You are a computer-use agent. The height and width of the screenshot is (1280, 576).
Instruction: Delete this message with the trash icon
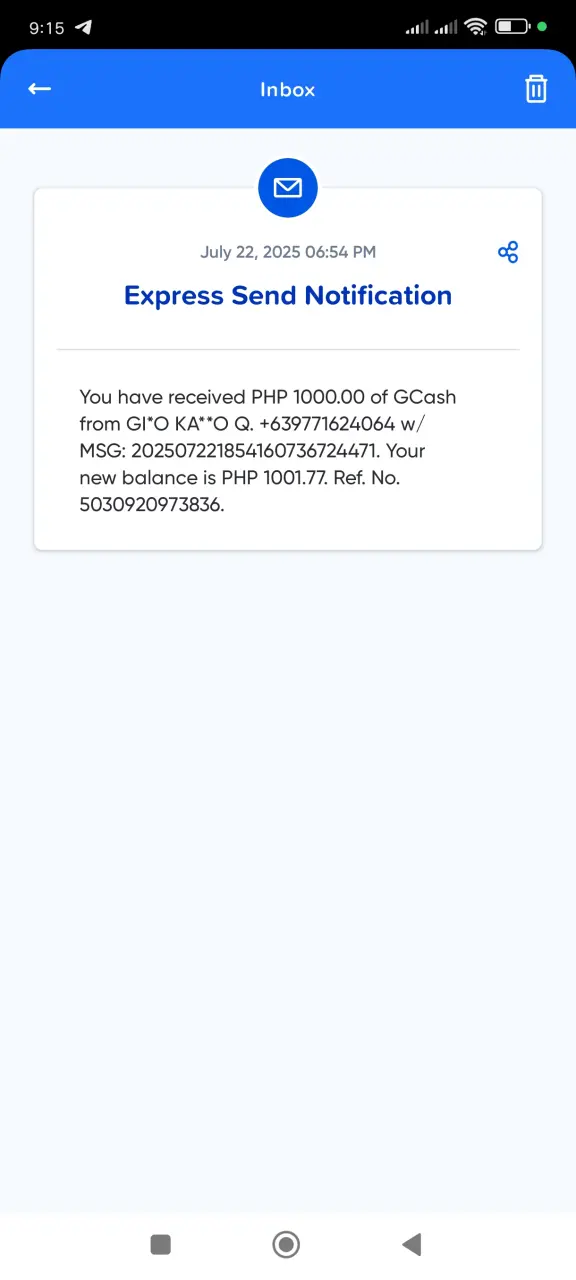[x=536, y=89]
